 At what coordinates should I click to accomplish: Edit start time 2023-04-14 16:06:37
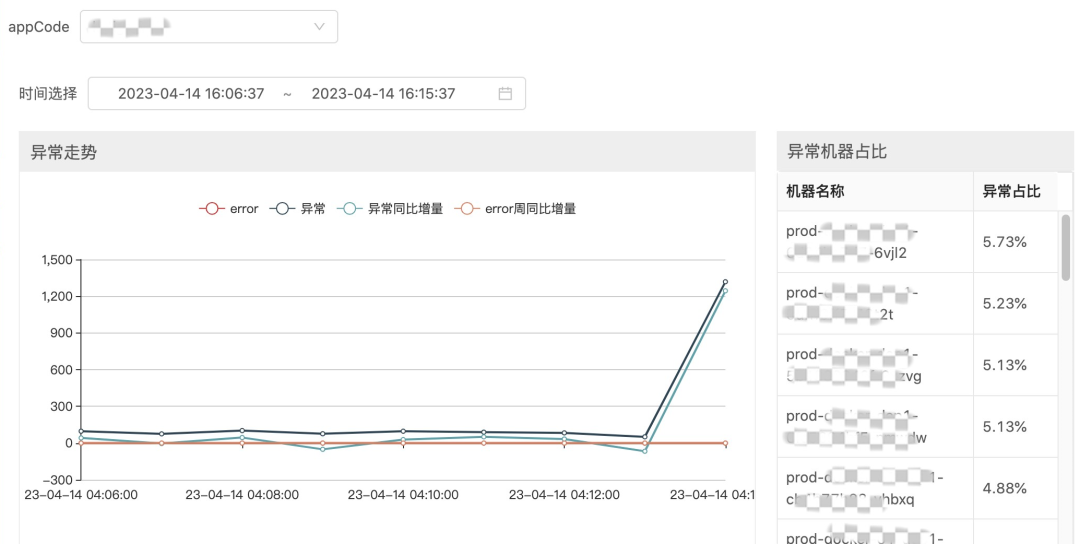pos(191,94)
